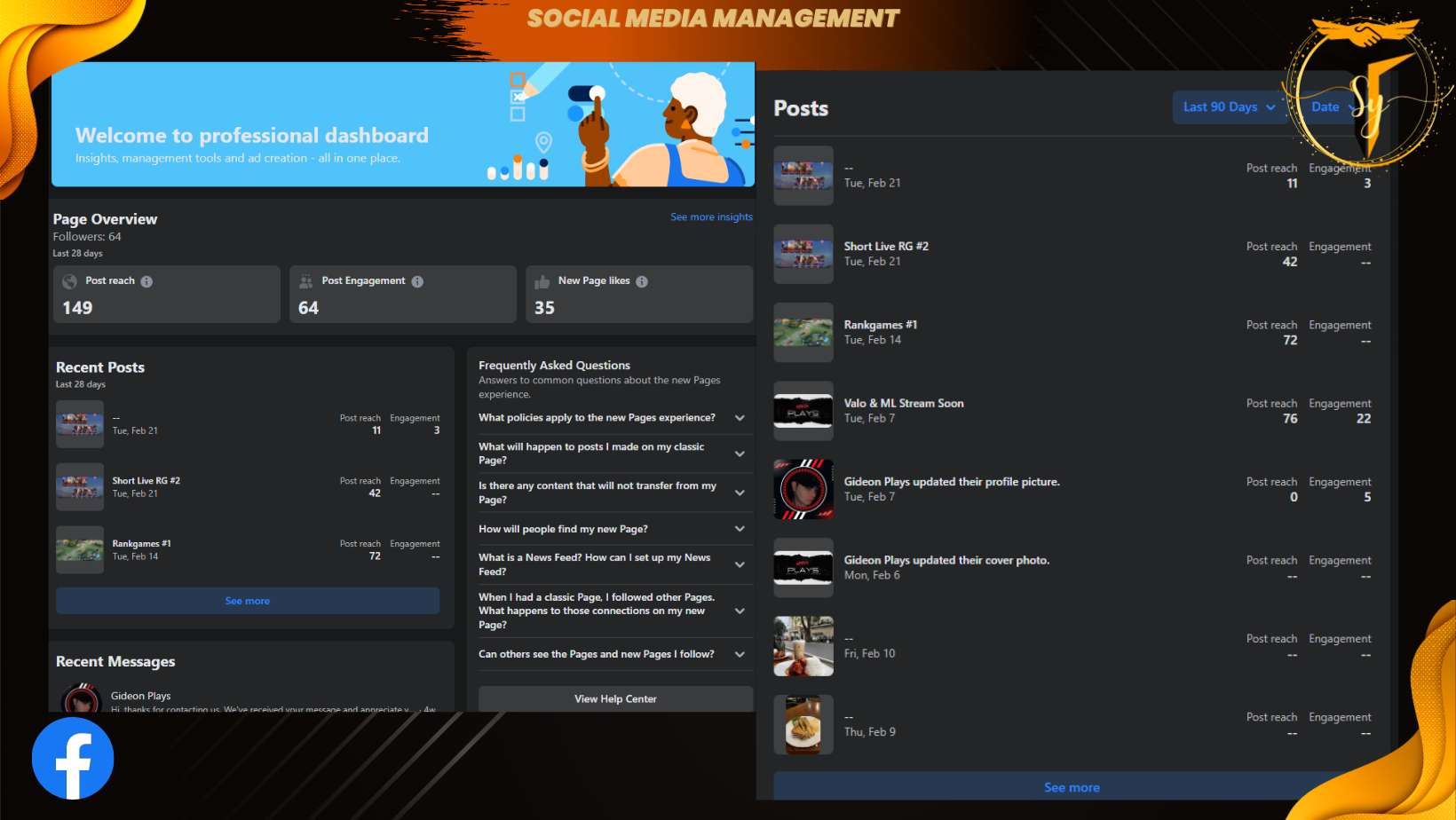This screenshot has width=1456, height=820.
Task: Expand 'How will people find my new Page?'
Action: coord(740,529)
